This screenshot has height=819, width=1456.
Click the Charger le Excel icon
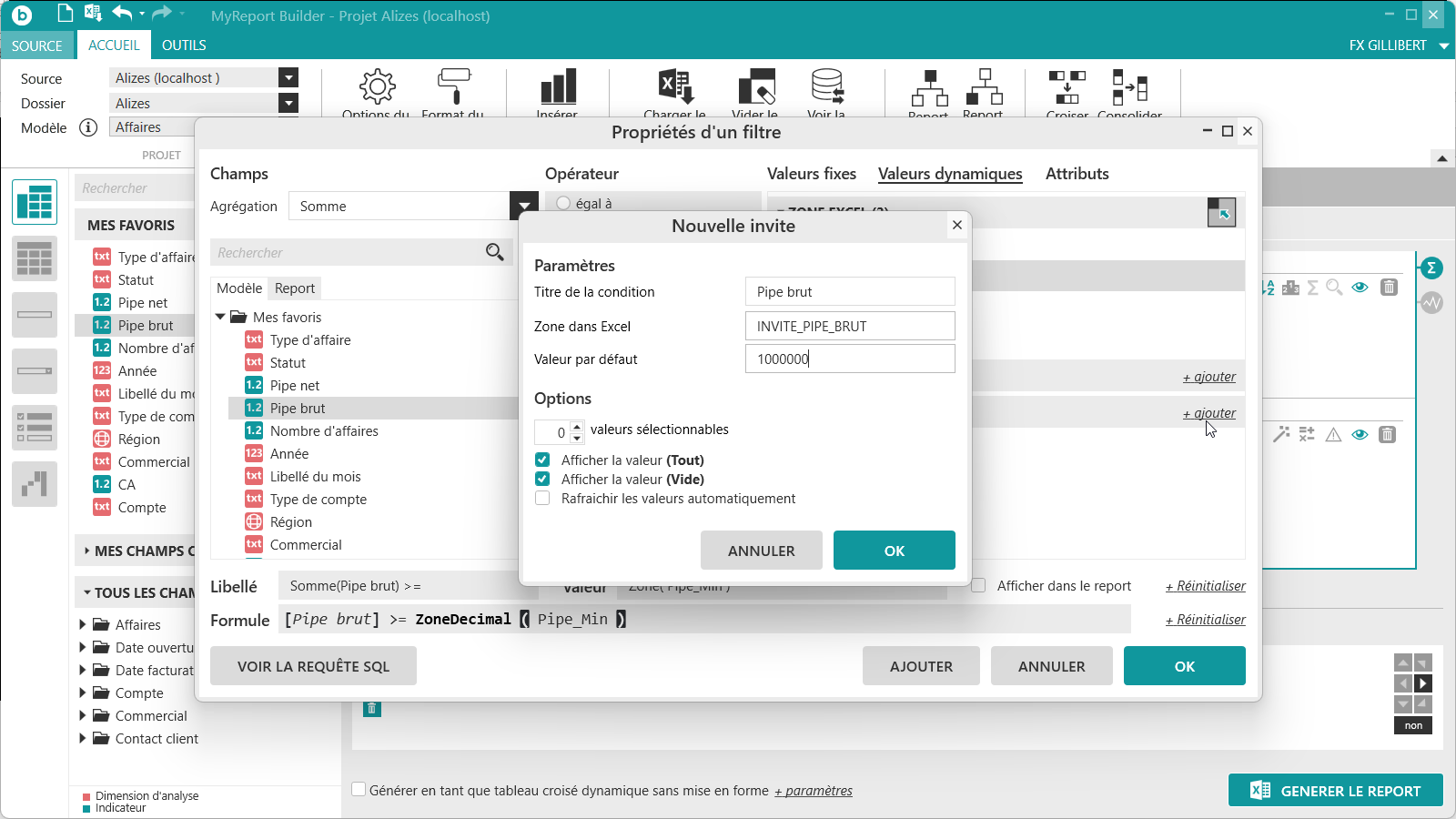(675, 87)
